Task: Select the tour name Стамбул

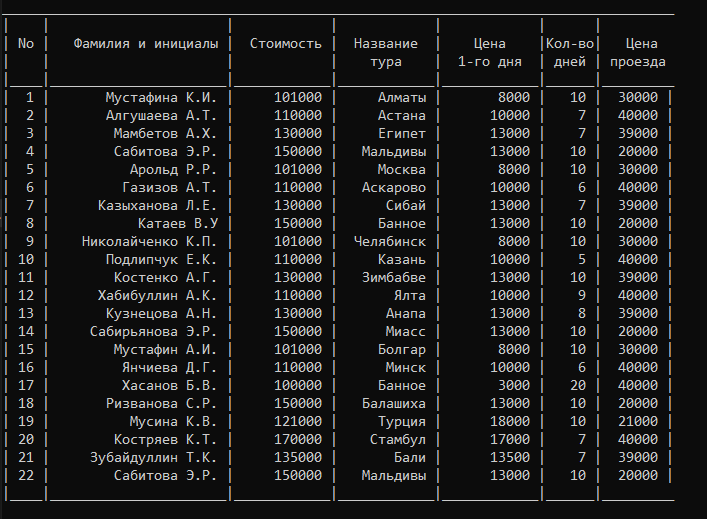Action: pos(398,440)
